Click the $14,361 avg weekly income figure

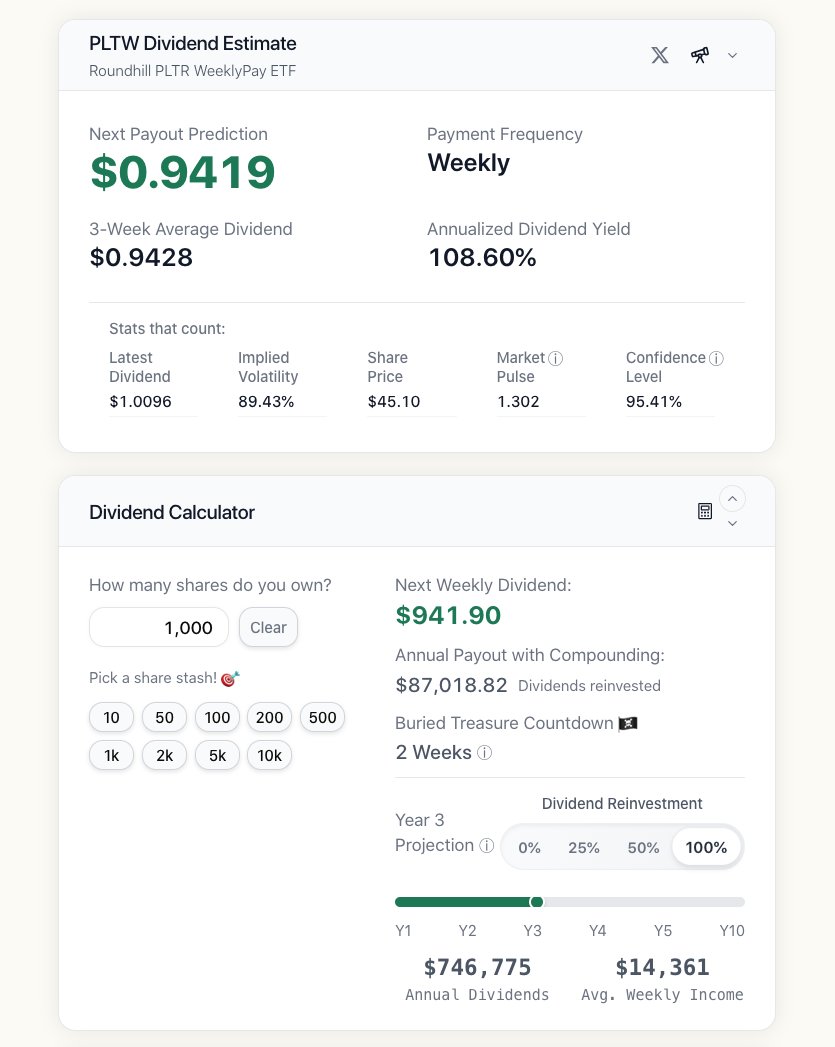tap(662, 967)
